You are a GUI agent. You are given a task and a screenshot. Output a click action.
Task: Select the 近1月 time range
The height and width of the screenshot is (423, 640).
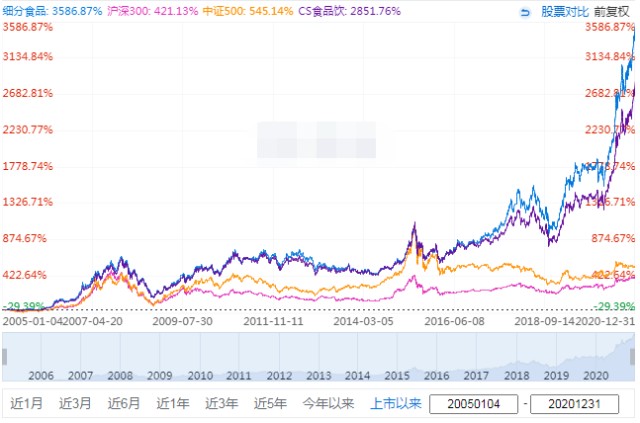pos(27,404)
